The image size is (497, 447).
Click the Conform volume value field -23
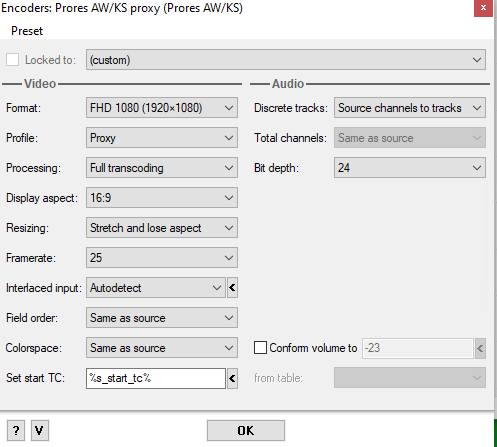418,348
